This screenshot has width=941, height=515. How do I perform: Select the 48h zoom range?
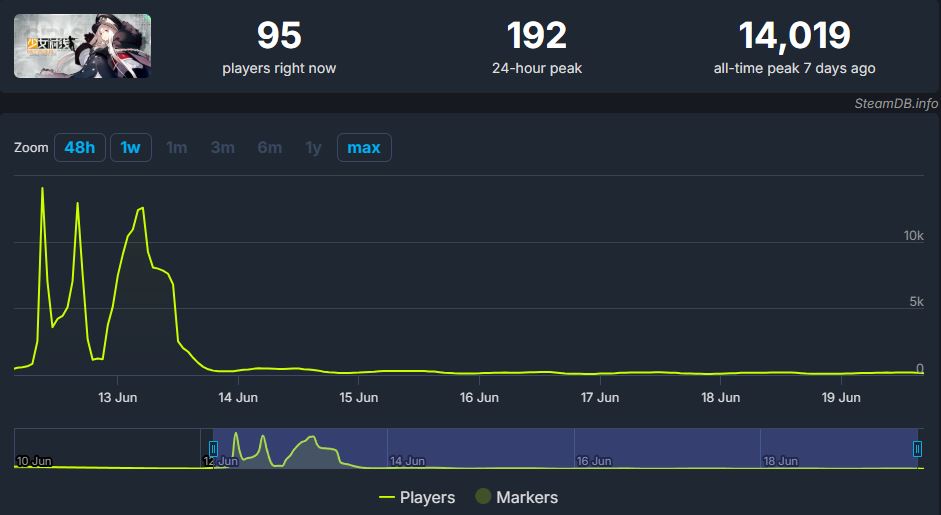tap(80, 148)
